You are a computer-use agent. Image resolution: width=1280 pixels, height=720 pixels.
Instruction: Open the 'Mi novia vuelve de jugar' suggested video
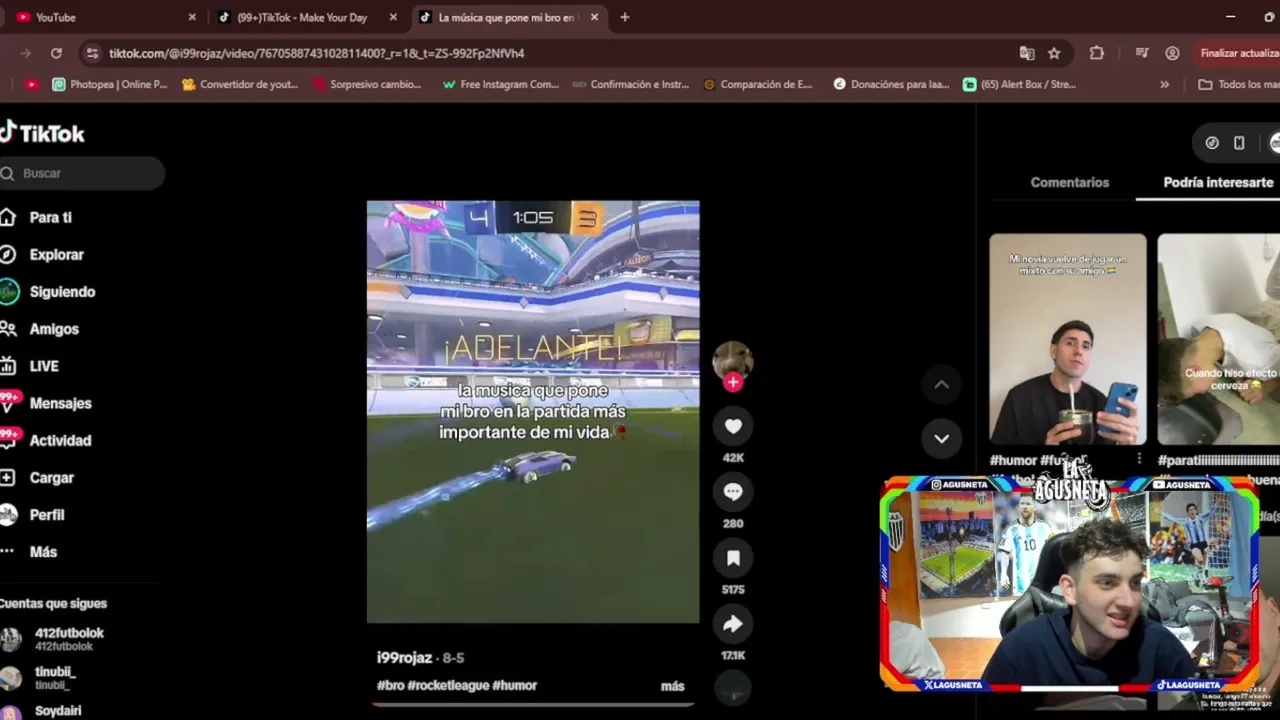[x=1068, y=339]
